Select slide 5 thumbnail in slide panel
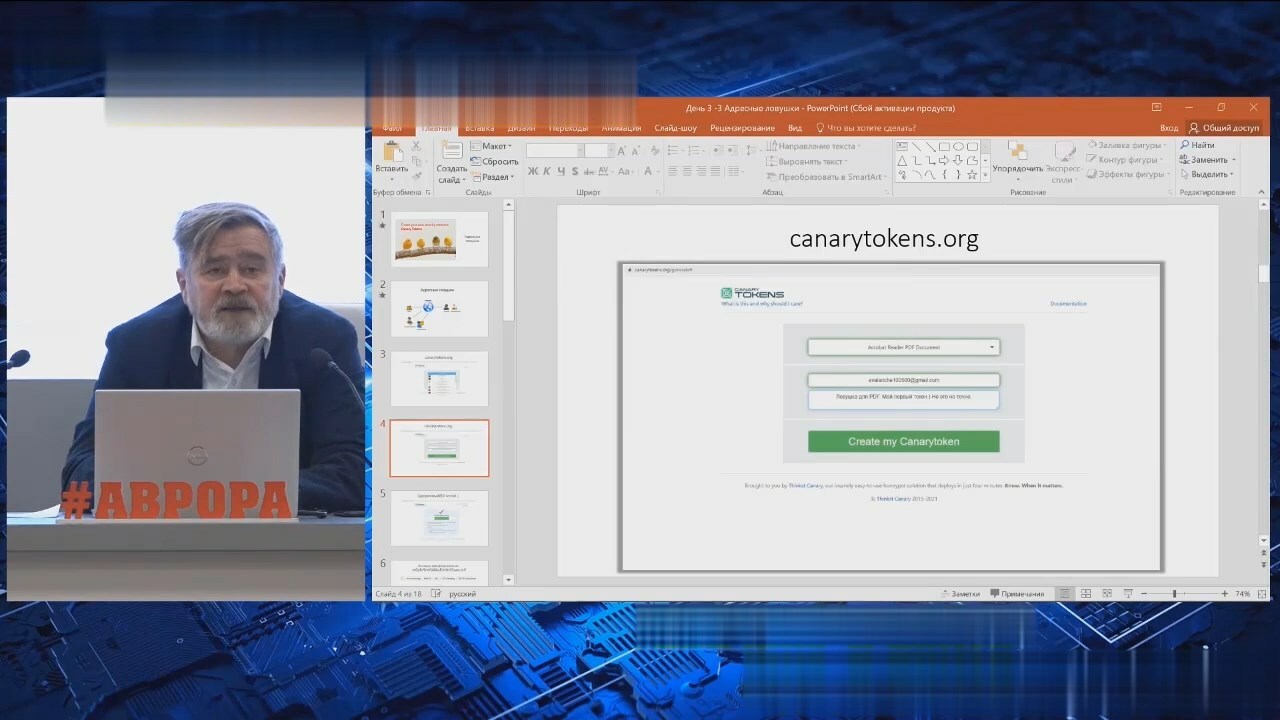Image resolution: width=1280 pixels, height=720 pixels. (439, 518)
